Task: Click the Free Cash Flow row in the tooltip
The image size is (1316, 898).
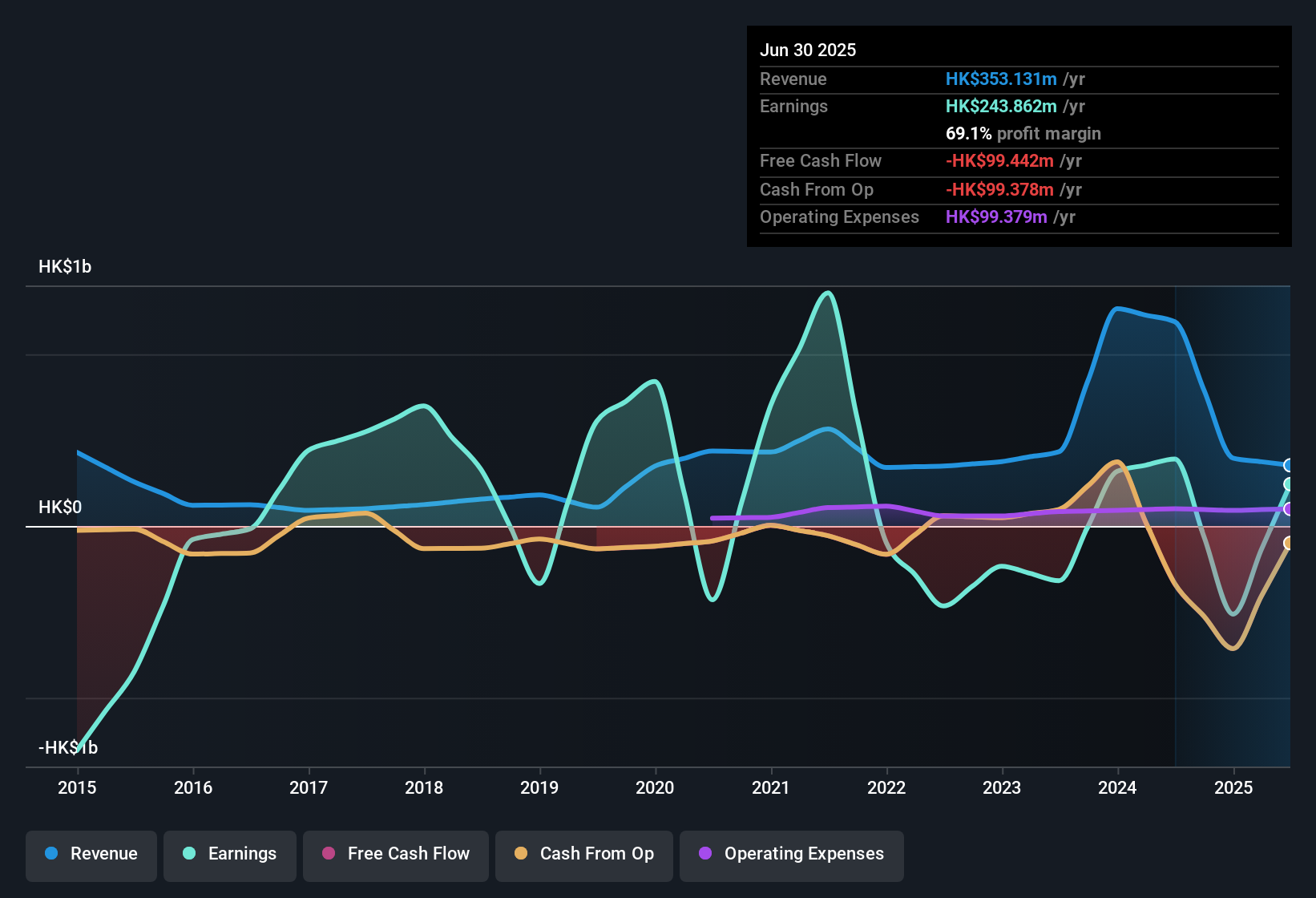Action: click(x=922, y=161)
